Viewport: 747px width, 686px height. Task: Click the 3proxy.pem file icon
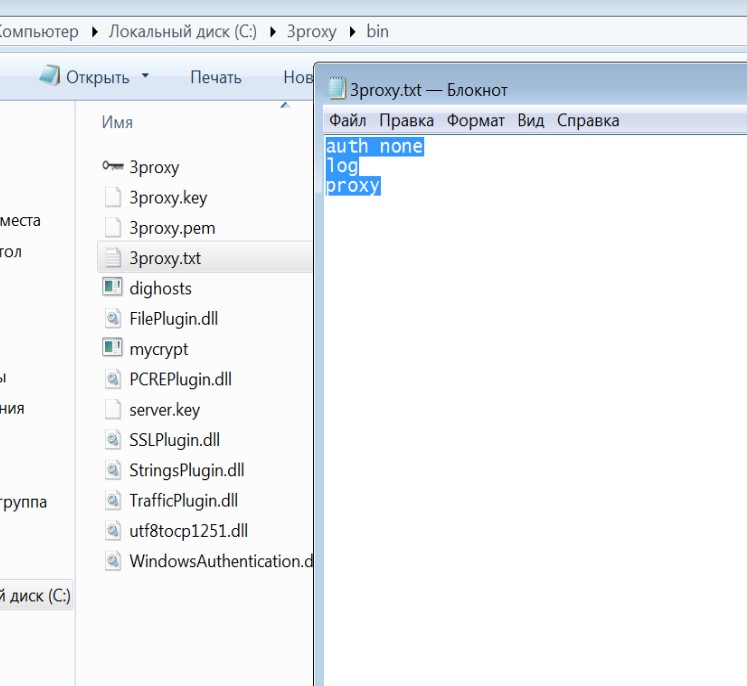pos(113,227)
